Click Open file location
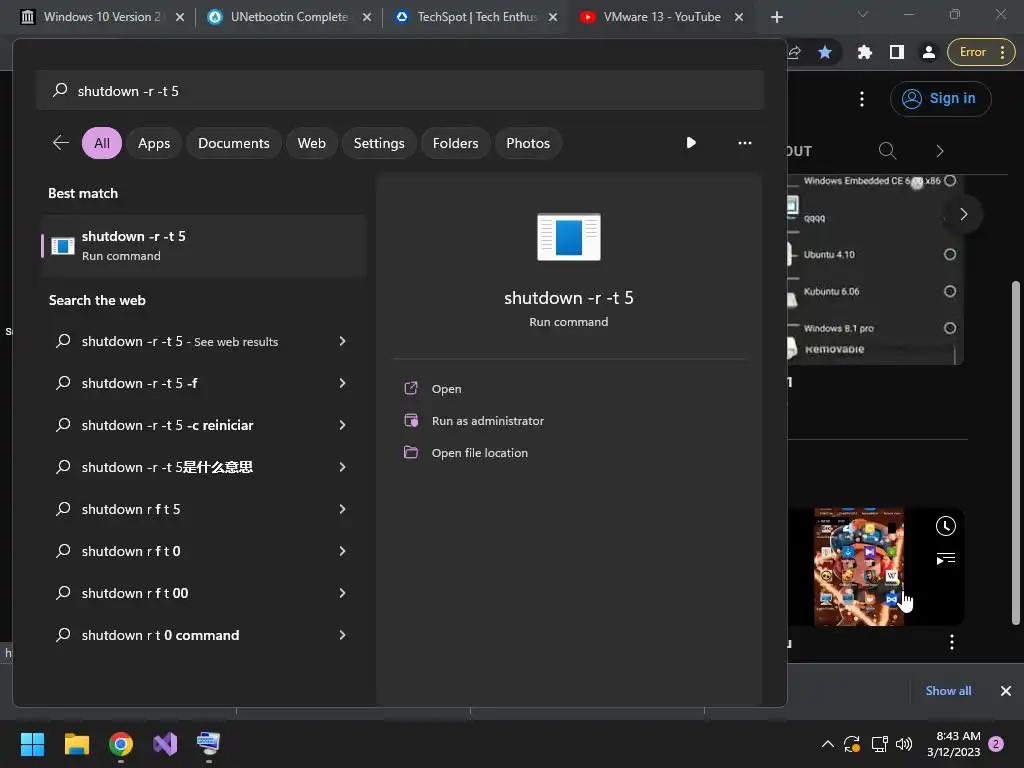The image size is (1024, 768). [479, 453]
